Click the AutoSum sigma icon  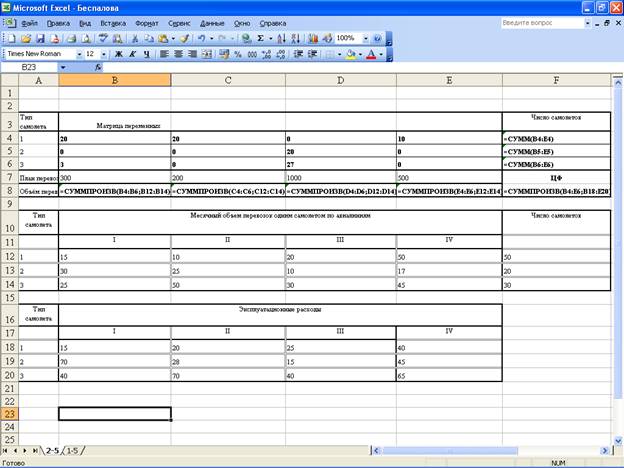(262, 38)
